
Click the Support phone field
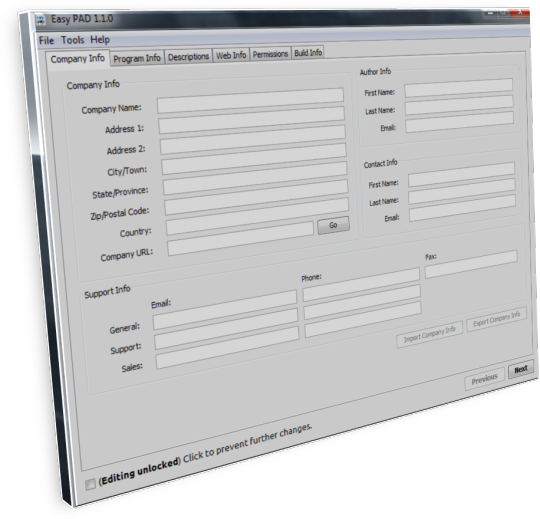362,302
